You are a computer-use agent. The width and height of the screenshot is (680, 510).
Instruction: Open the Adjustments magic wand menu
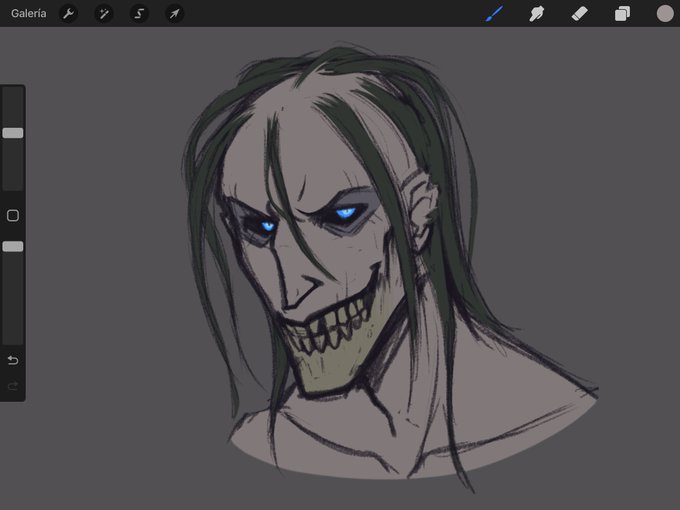pos(104,13)
